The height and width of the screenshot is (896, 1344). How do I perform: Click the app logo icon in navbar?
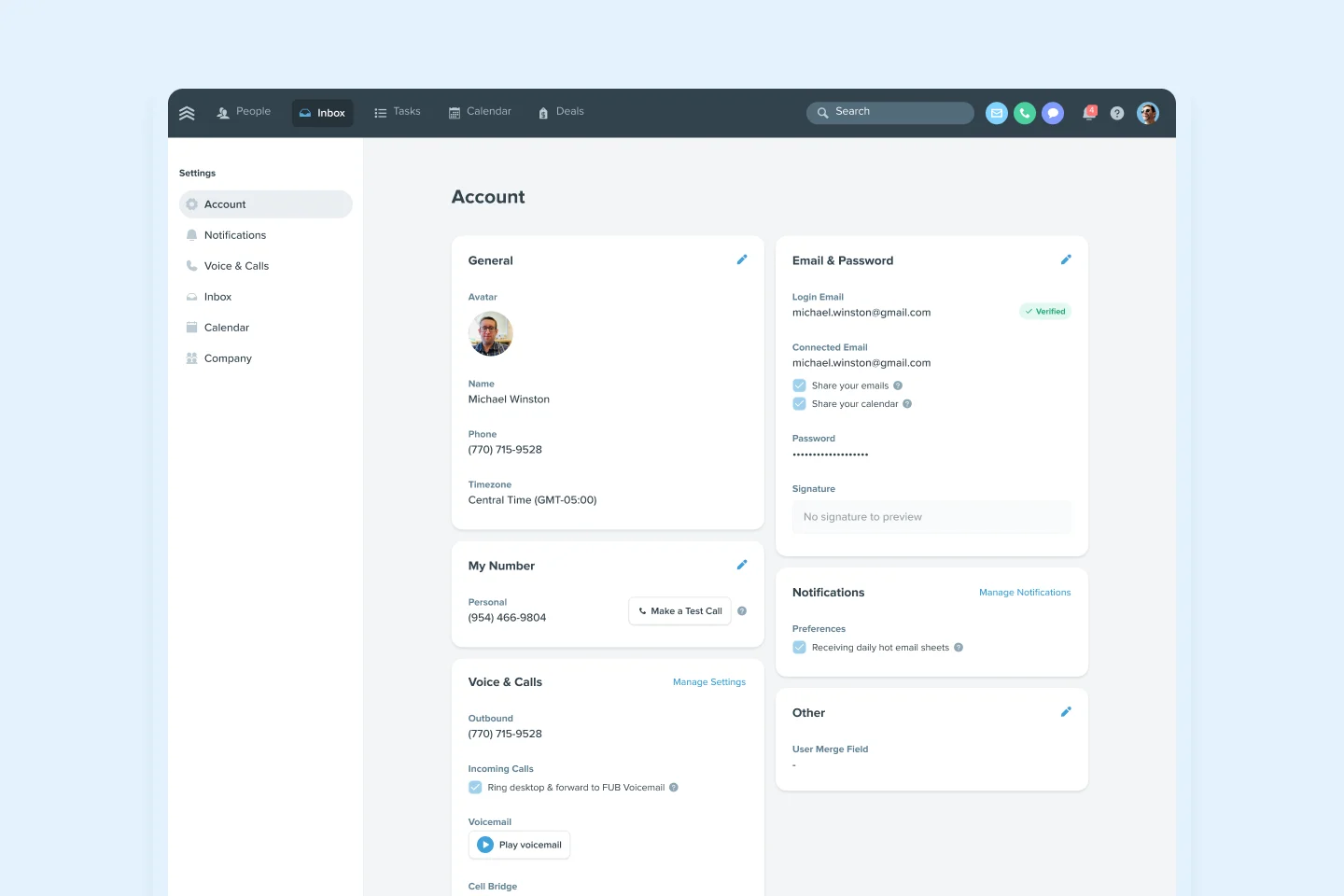tap(187, 113)
